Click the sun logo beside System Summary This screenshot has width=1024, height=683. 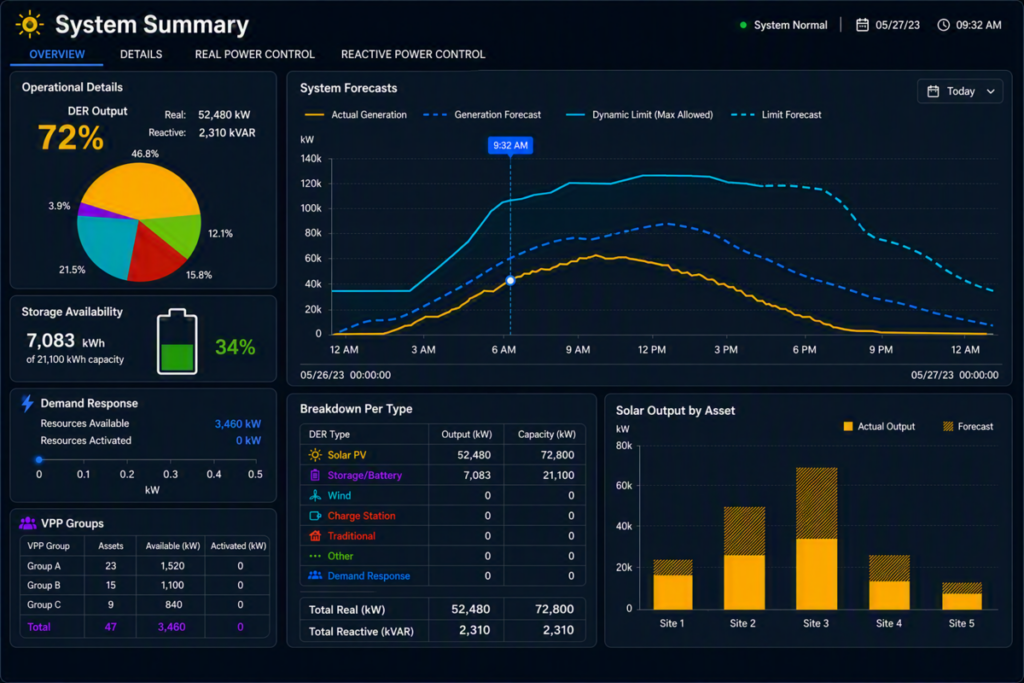[x=29, y=24]
